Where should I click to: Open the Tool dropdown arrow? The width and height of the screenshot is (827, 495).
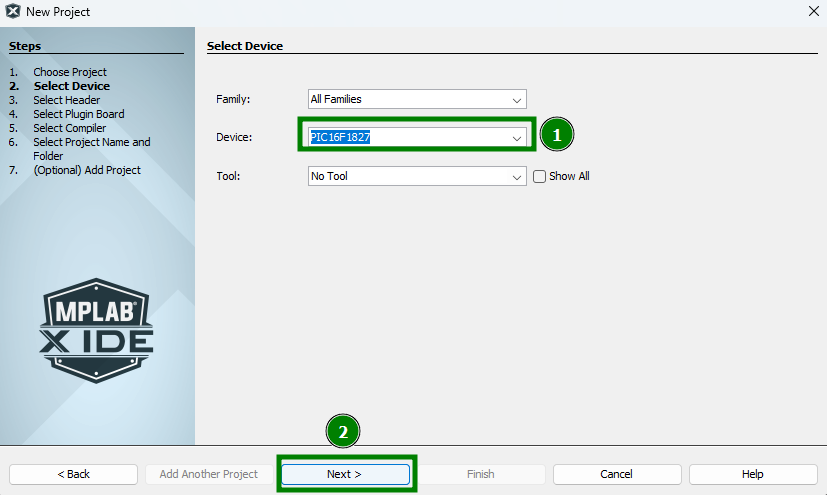[516, 177]
